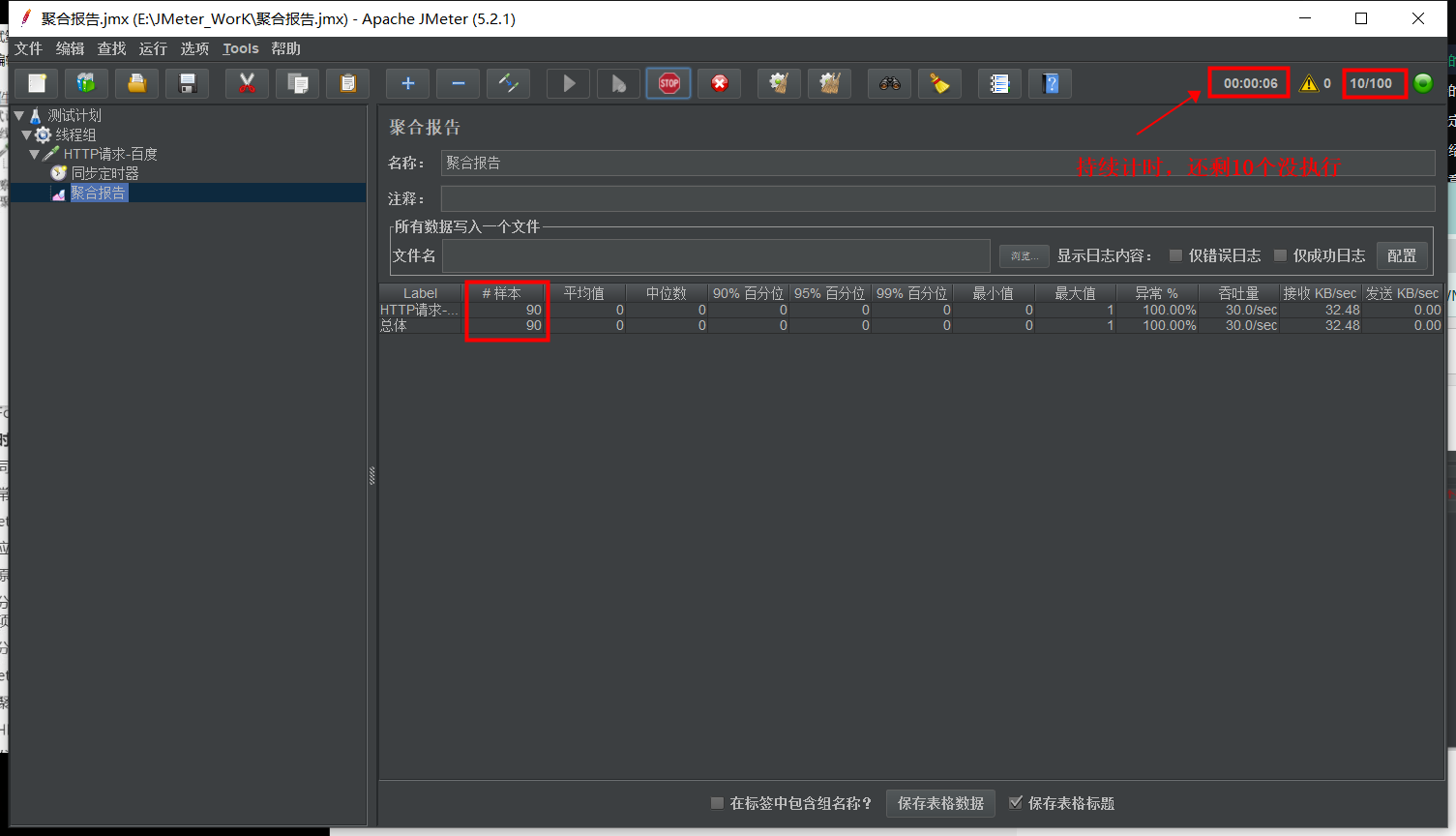Image resolution: width=1456 pixels, height=836 pixels.
Task: Save the test plan via toolbar icon
Action: coord(186,83)
